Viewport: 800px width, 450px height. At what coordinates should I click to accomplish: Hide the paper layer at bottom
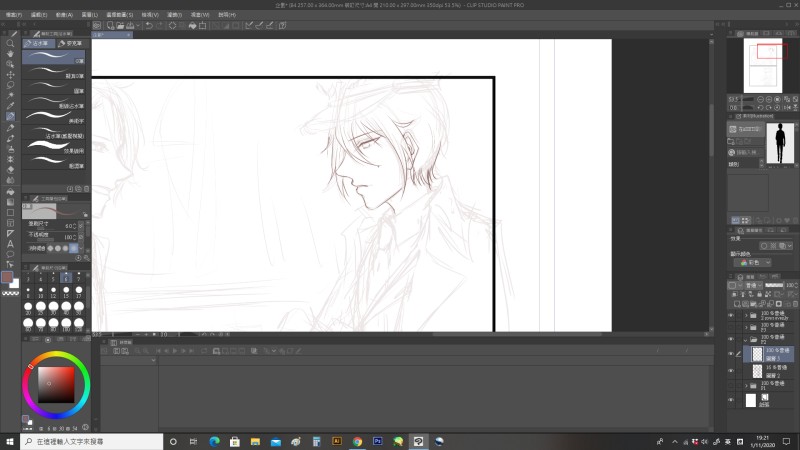pyautogui.click(x=731, y=400)
